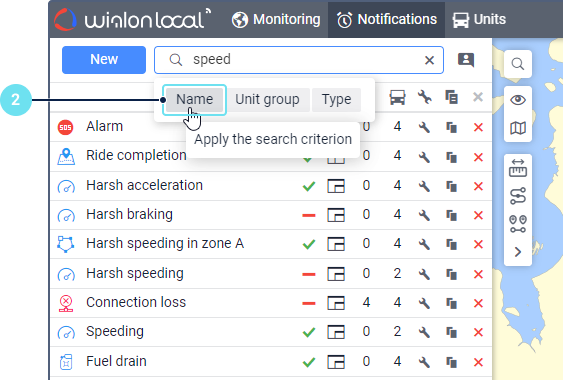This screenshot has height=380, width=563.
Task: Toggle the eye visible layers icon
Action: (x=518, y=99)
